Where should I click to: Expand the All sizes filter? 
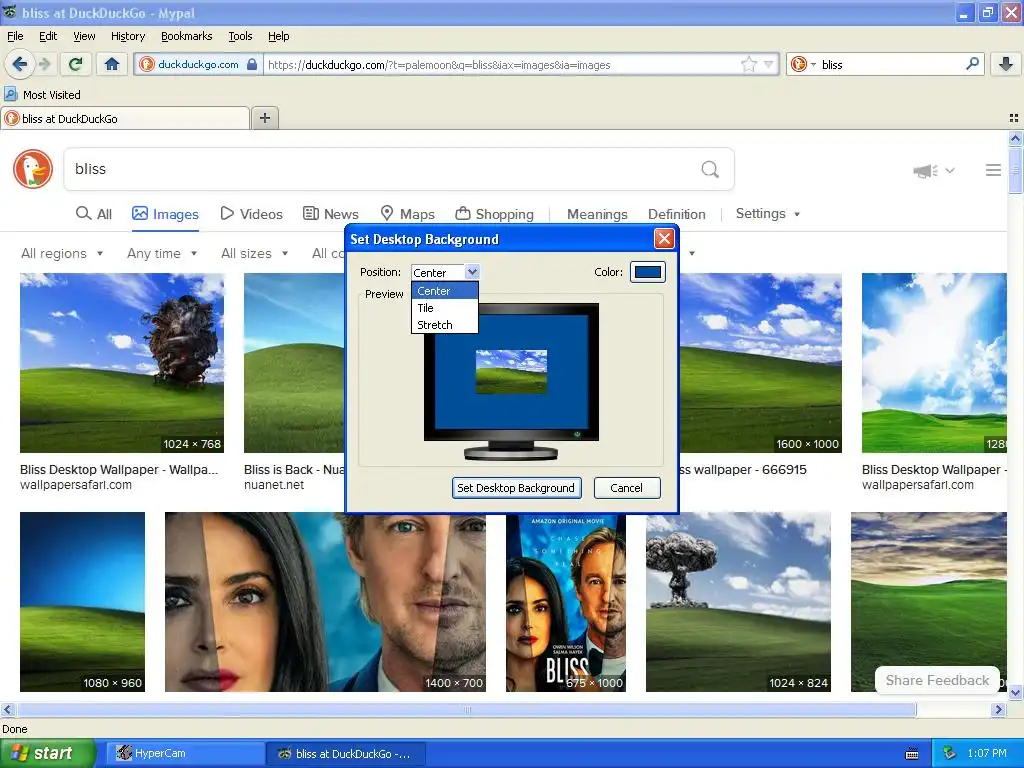[255, 253]
